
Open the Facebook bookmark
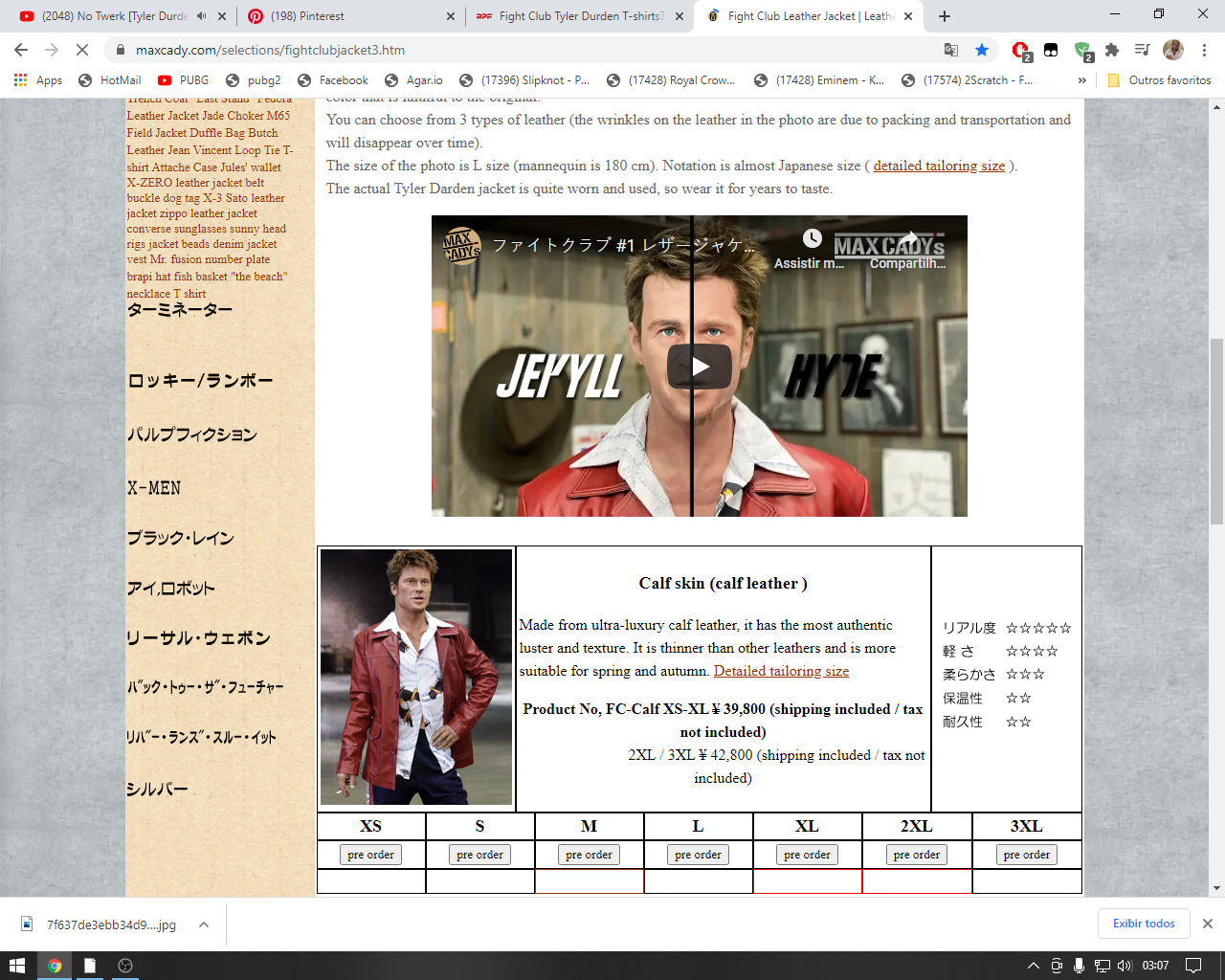(333, 80)
